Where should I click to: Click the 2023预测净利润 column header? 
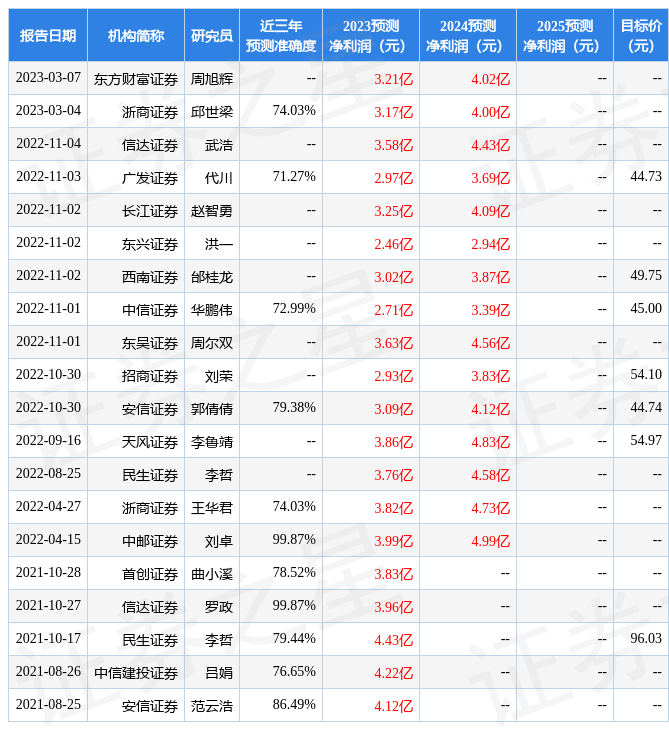[x=371, y=35]
